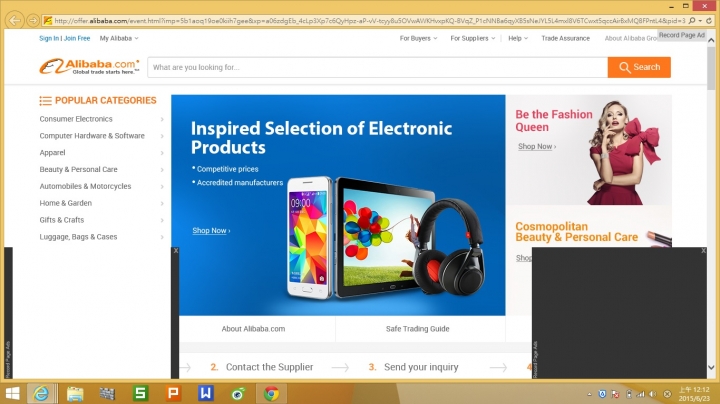Expand the Help menu
720x404 pixels.
518,38
